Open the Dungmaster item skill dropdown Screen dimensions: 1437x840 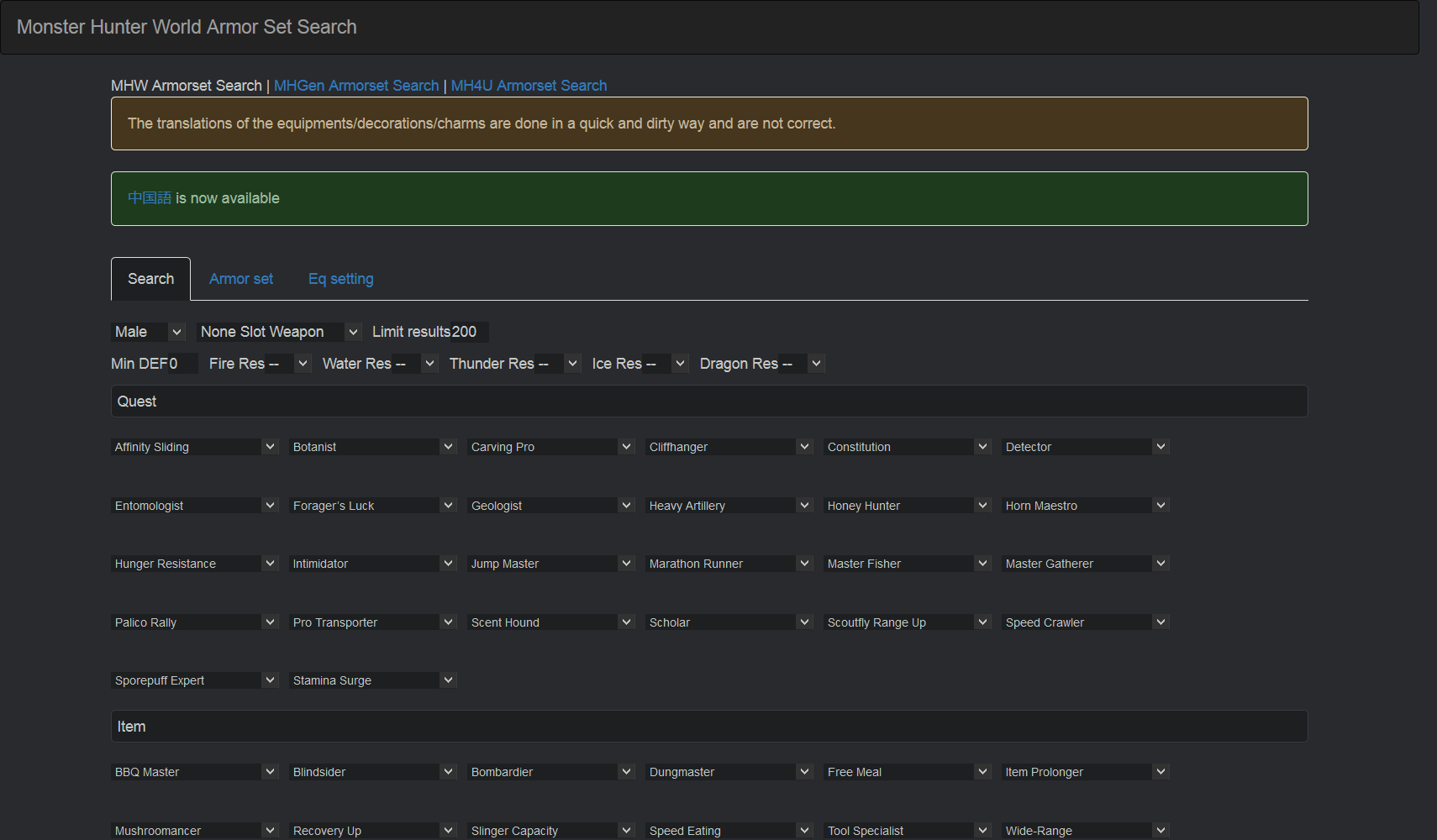[x=729, y=772]
